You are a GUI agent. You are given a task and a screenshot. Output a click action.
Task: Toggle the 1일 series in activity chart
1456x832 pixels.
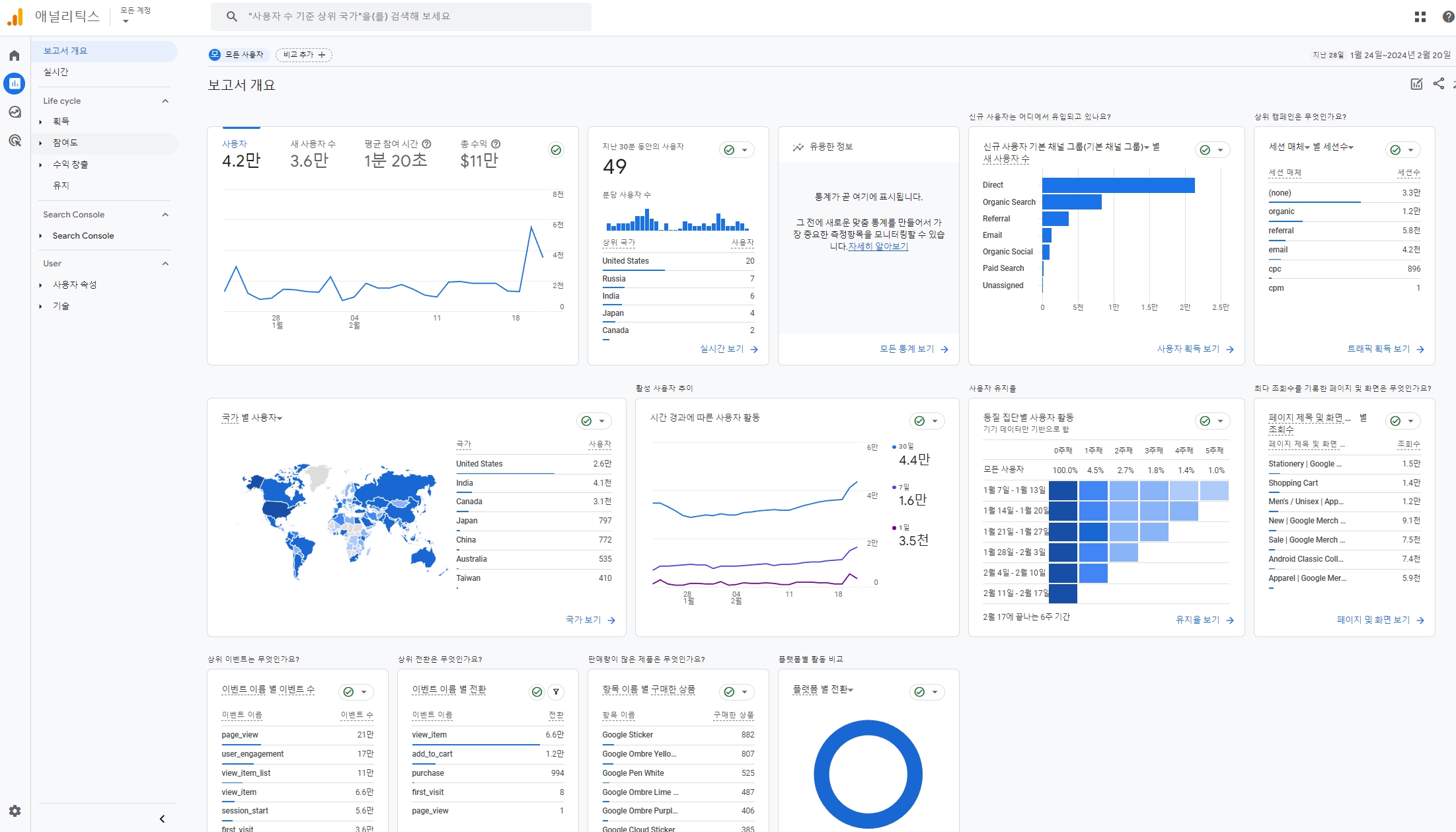903,527
